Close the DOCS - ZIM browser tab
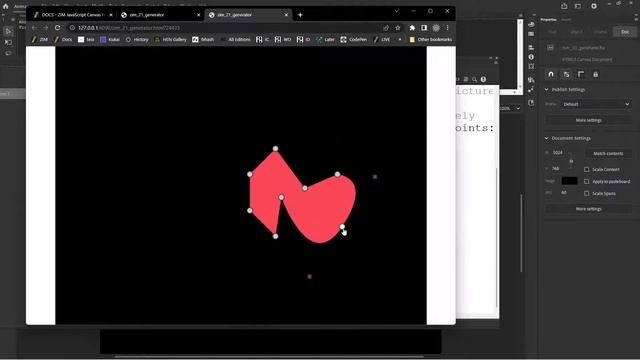Viewport: 640px width, 360px height. point(111,15)
